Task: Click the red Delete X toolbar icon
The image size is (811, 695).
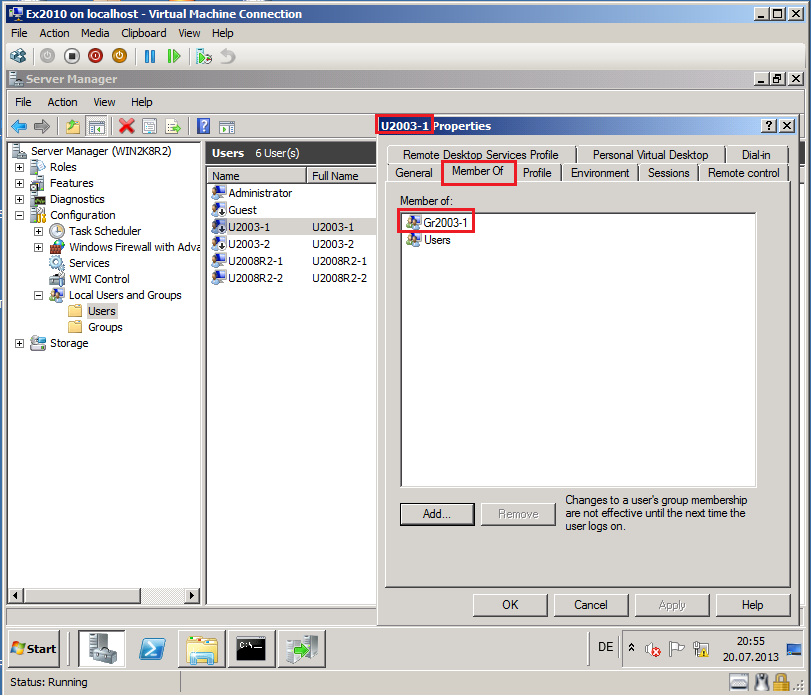Action: point(126,126)
